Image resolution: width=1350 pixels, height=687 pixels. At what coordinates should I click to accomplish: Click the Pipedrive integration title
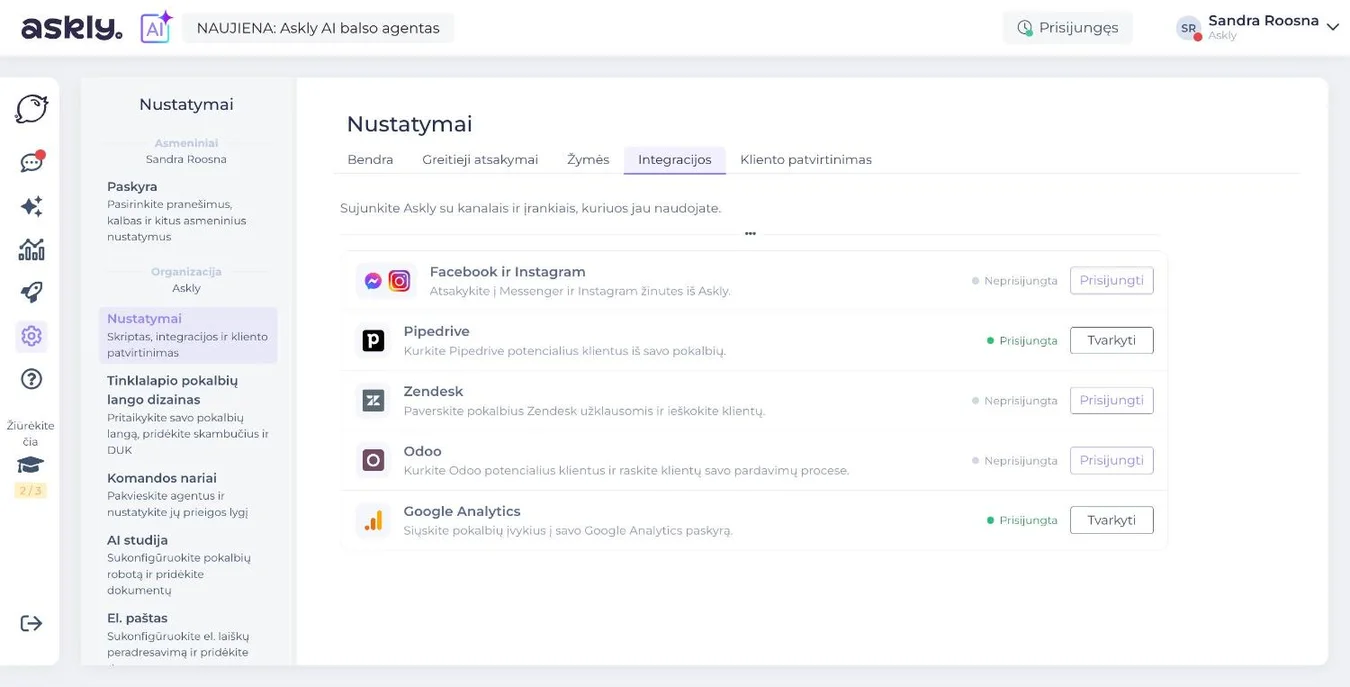pyautogui.click(x=436, y=332)
